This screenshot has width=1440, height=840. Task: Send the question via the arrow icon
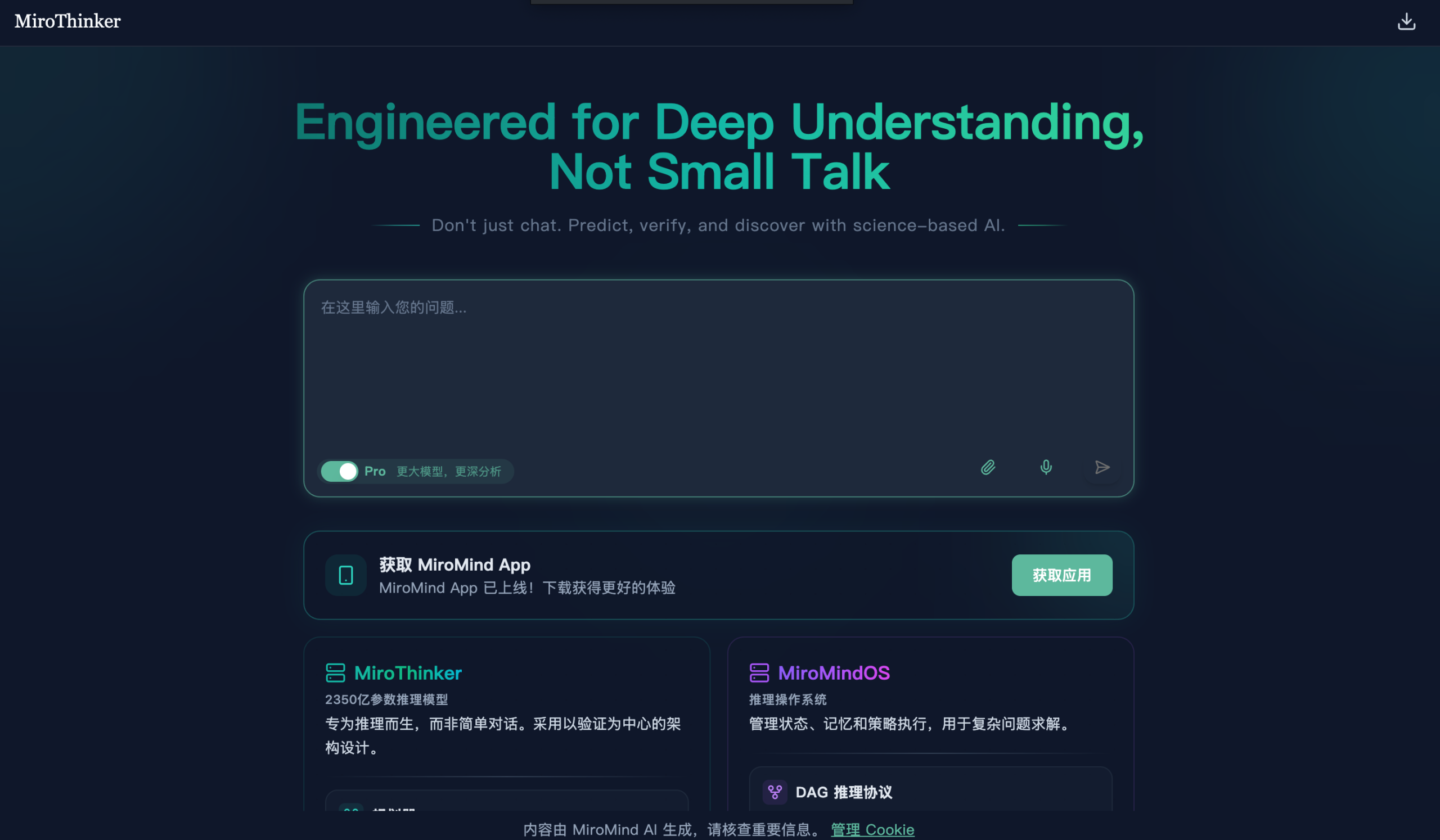1102,468
